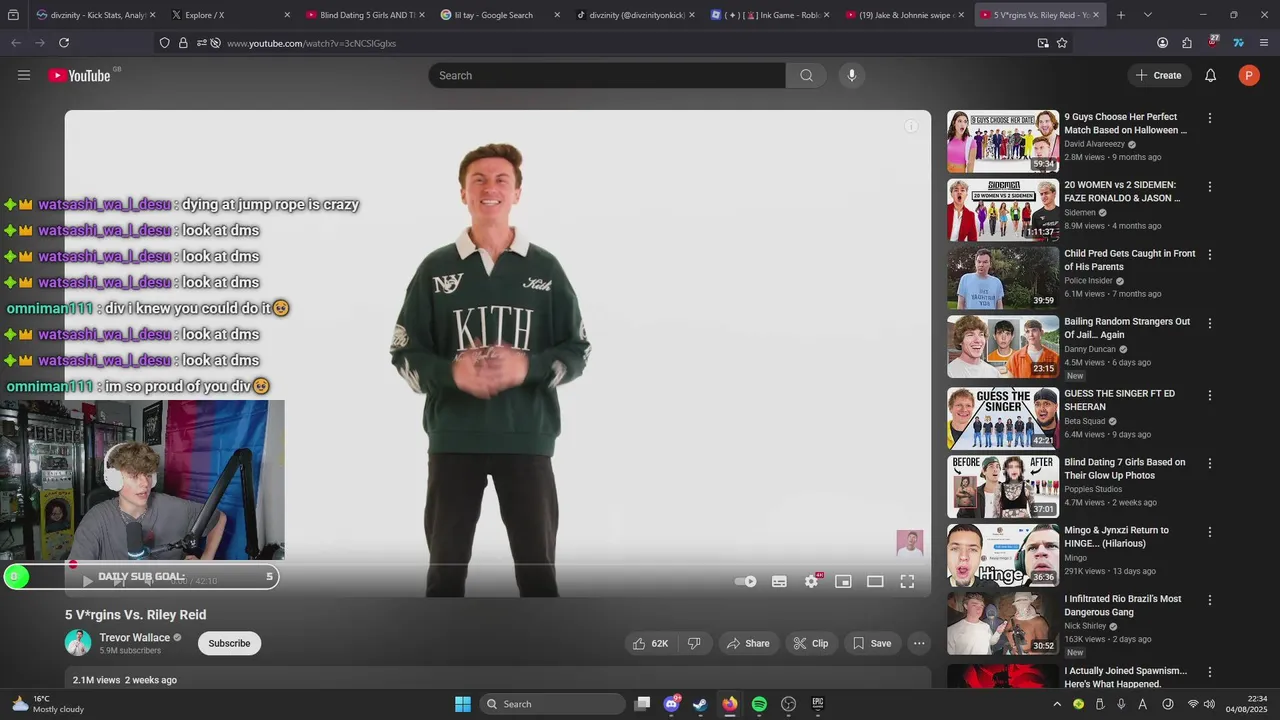Open Steam from the taskbar
The image size is (1280, 720).
click(700, 704)
